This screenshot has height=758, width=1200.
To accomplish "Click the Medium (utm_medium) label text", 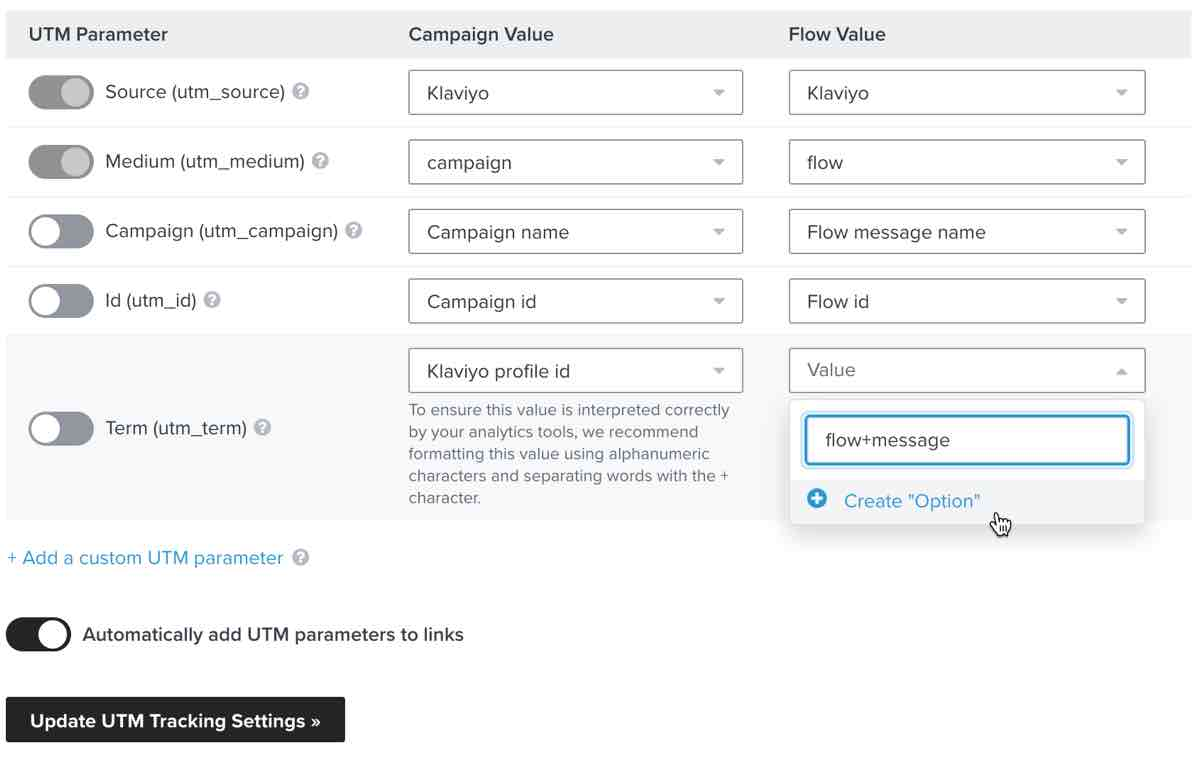I will pyautogui.click(x=205, y=160).
